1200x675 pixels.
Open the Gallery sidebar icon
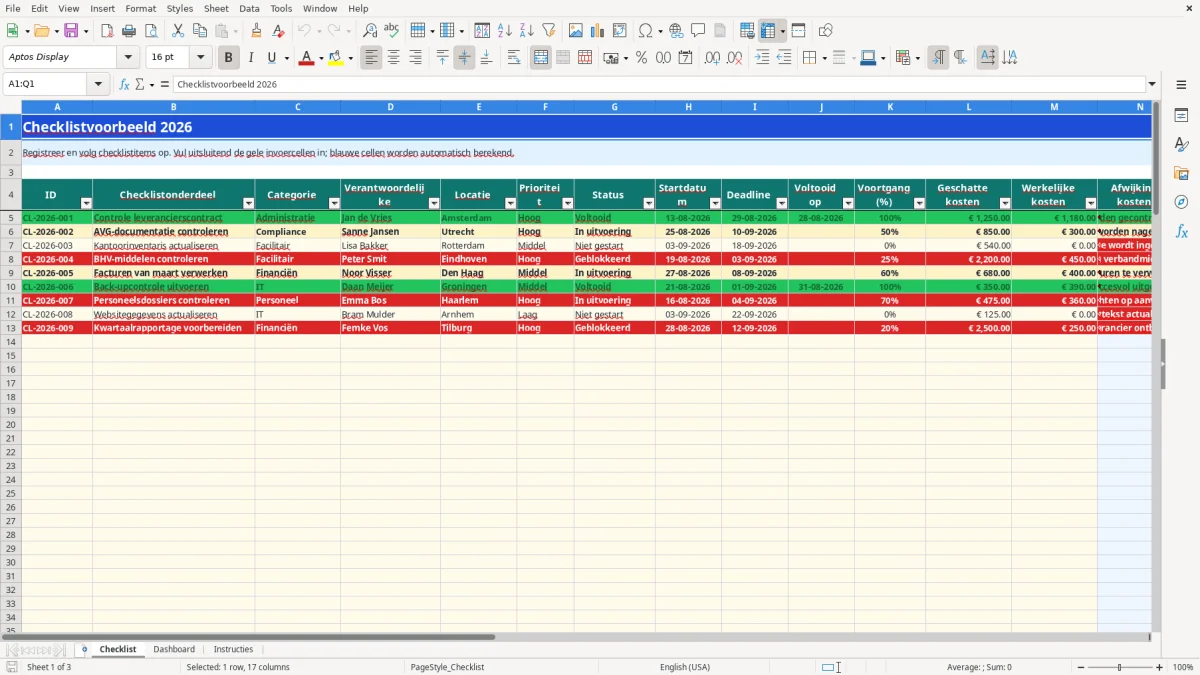[x=1181, y=174]
